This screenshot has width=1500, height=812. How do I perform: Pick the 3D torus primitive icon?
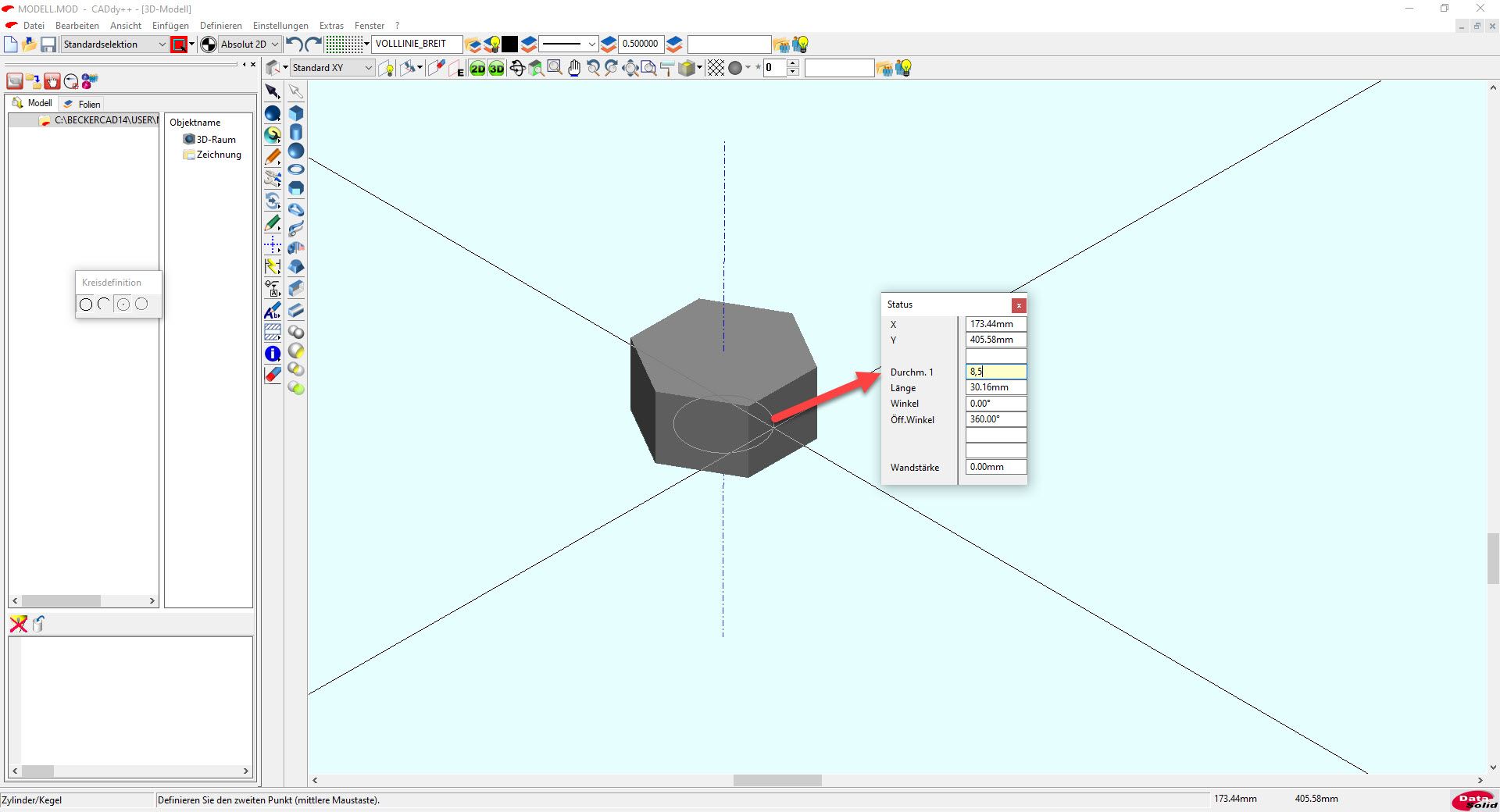click(x=296, y=169)
